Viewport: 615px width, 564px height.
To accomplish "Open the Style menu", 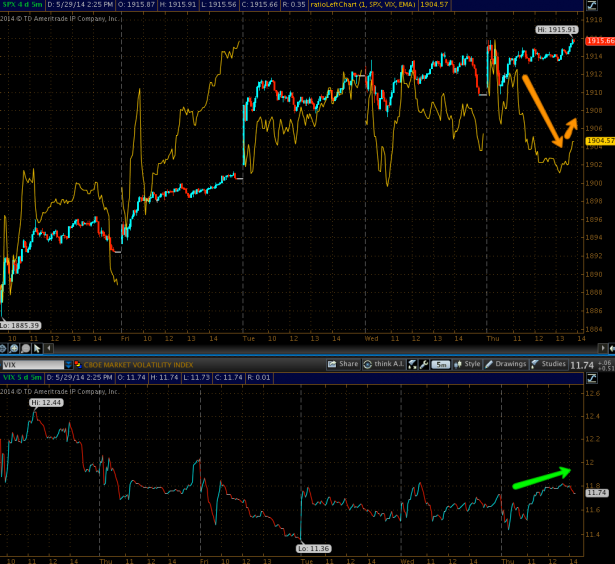I will pyautogui.click(x=469, y=364).
